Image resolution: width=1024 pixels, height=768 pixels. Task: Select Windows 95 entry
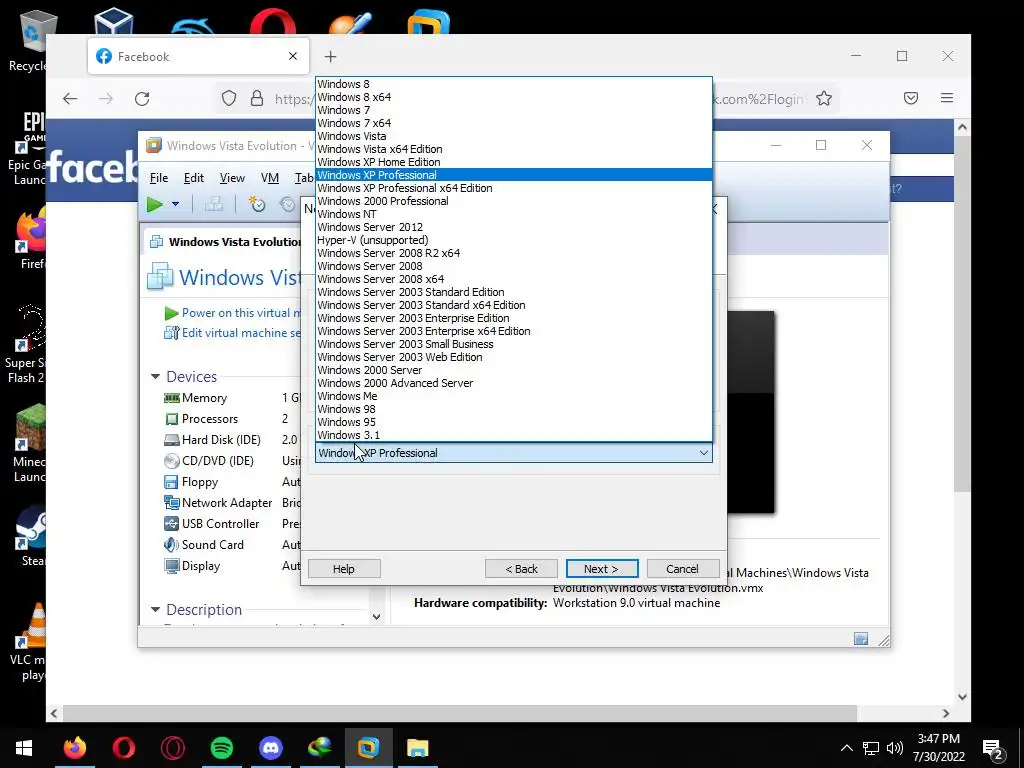[x=513, y=423]
